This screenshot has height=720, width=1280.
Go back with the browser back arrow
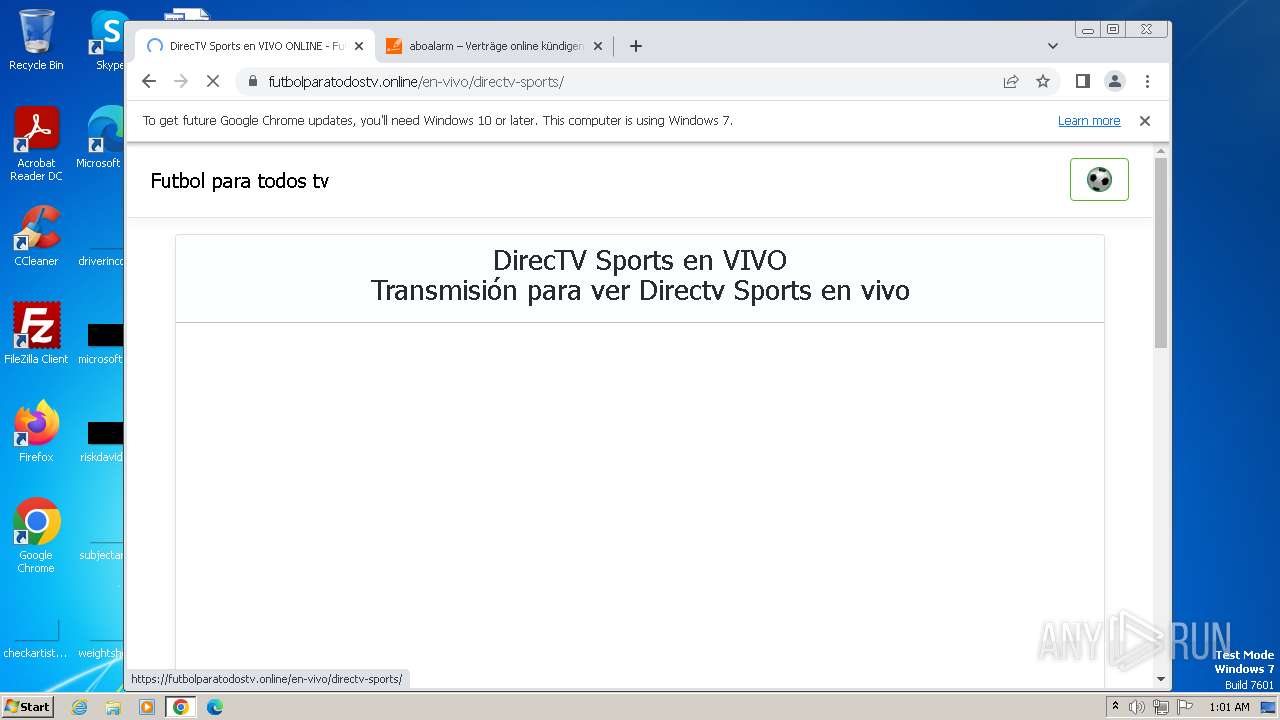coord(149,81)
